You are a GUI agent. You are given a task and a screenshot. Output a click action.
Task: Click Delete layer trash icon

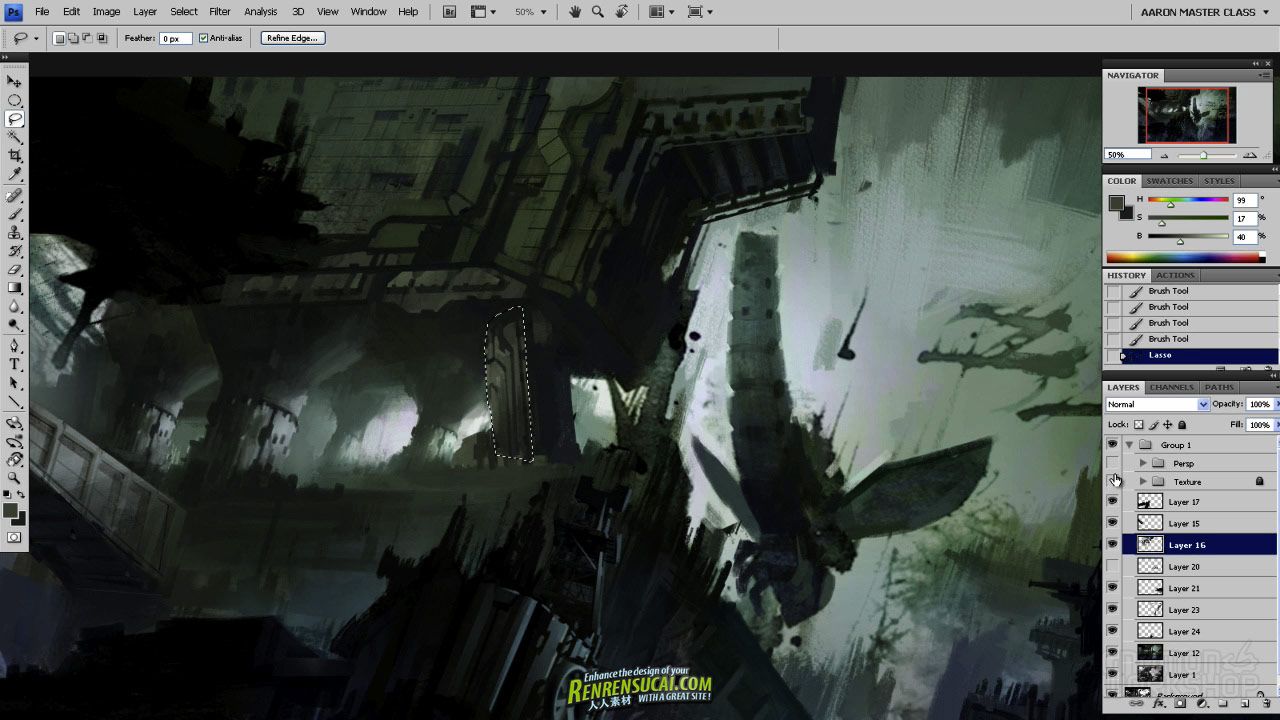pos(1265,704)
